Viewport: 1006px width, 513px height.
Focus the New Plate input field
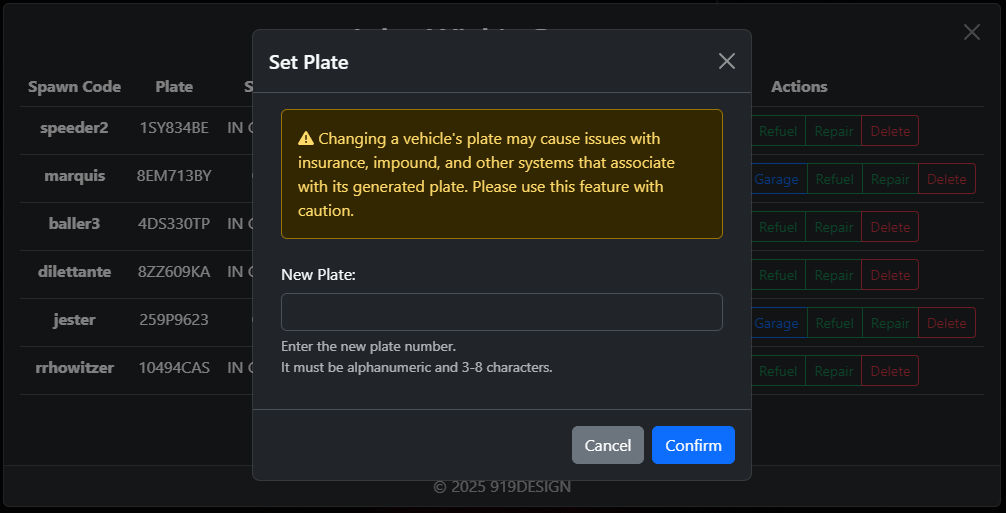pos(502,312)
